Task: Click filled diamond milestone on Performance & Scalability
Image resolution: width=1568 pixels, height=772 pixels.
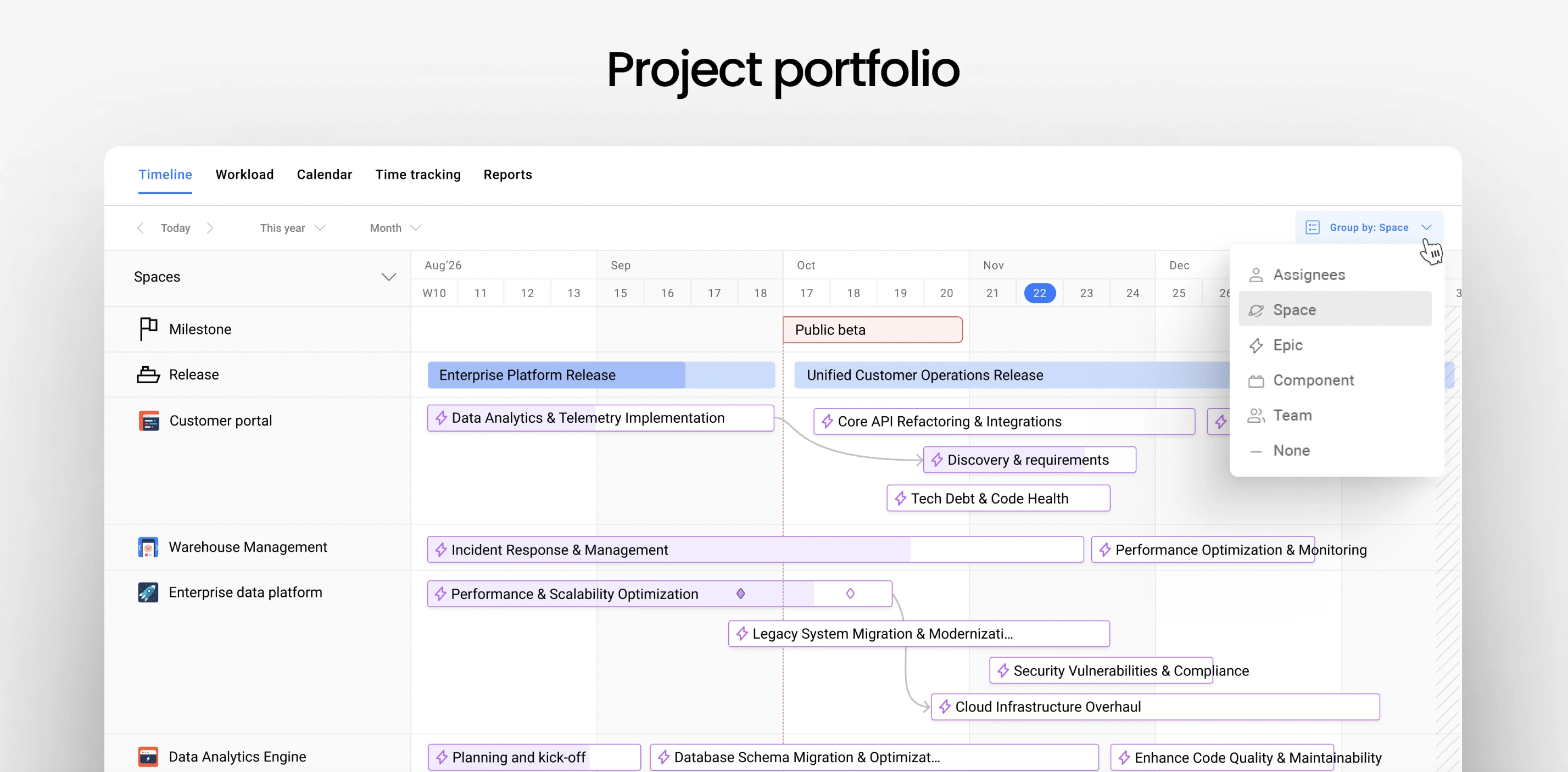Action: tap(741, 594)
